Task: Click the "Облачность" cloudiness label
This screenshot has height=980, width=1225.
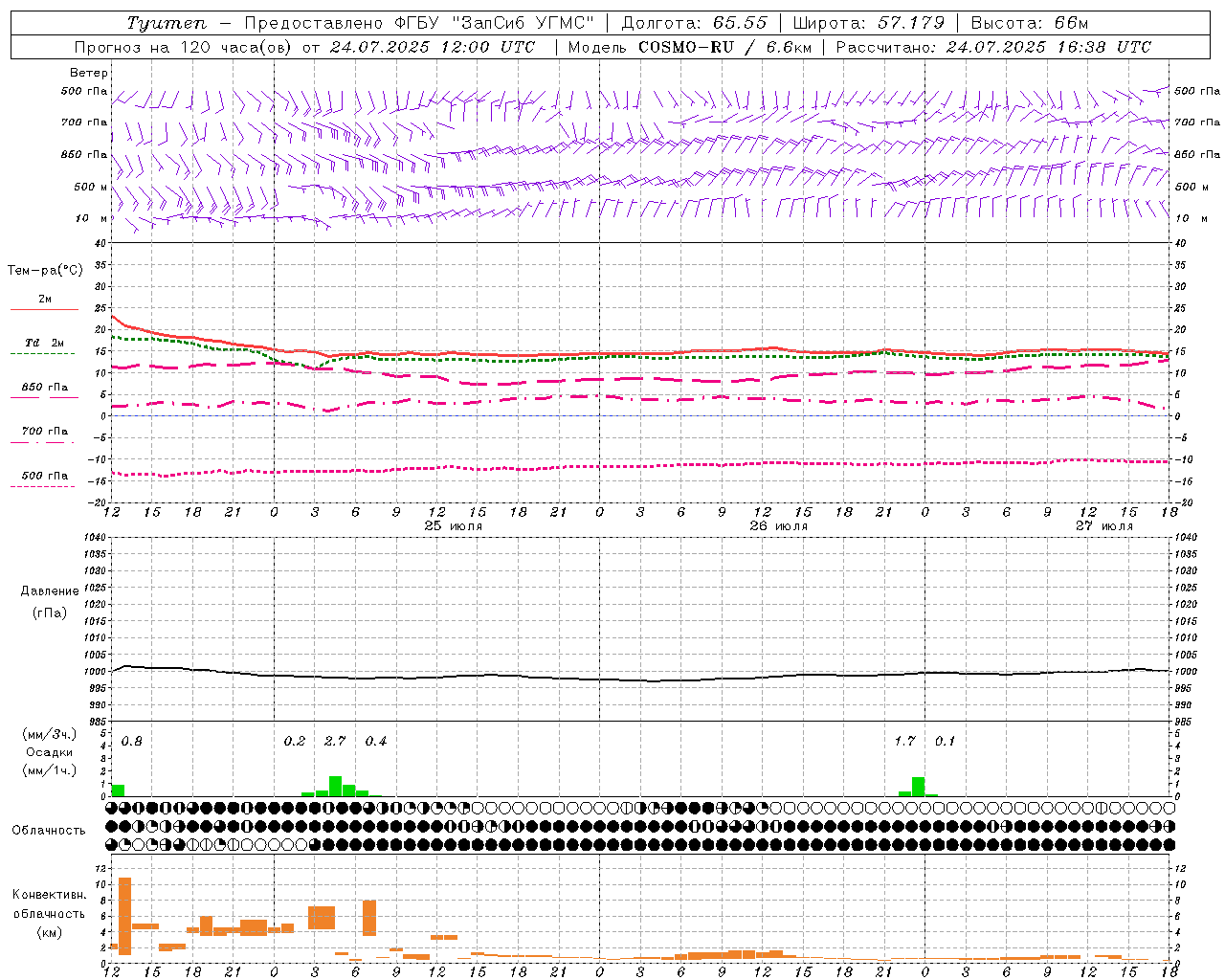Action: coord(49,831)
